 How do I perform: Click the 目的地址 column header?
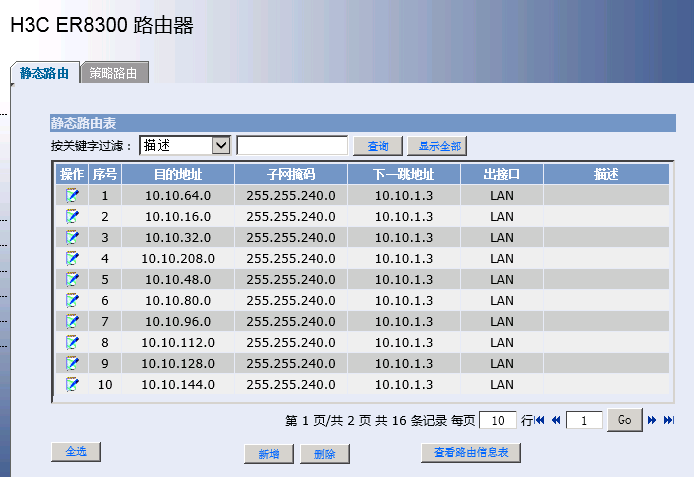(178, 174)
